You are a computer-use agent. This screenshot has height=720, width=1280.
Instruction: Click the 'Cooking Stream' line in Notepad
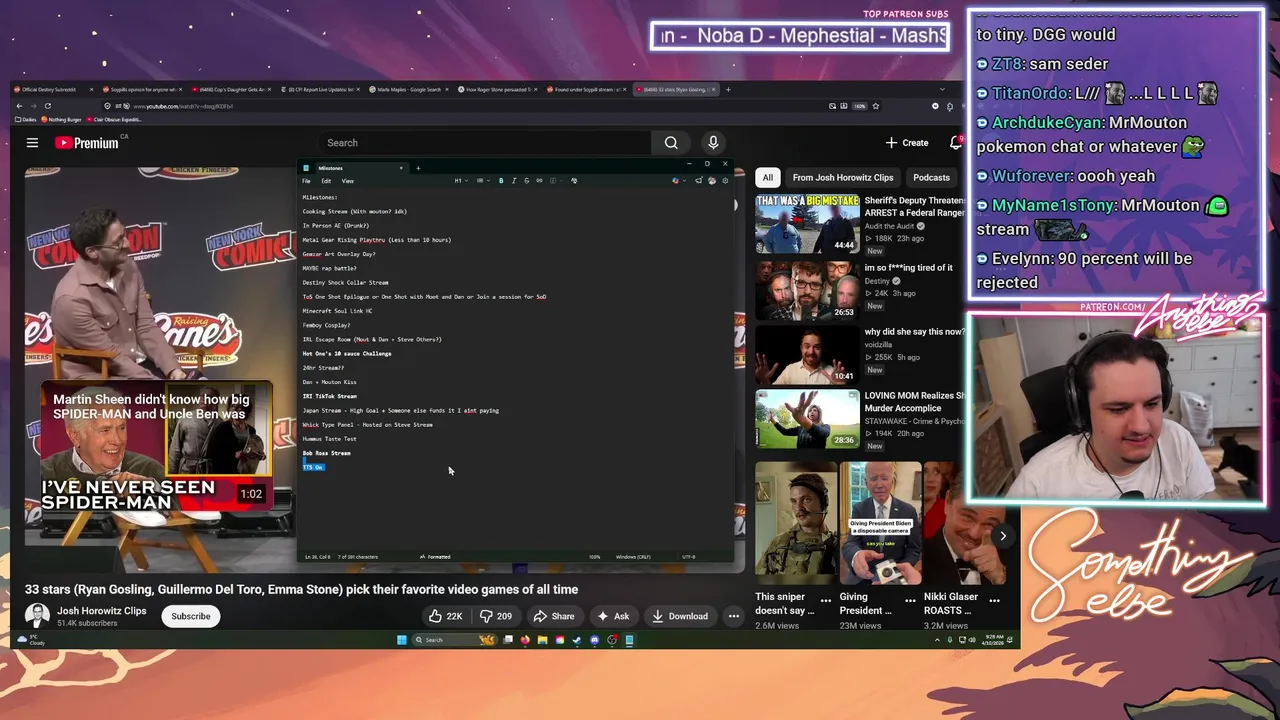click(x=354, y=211)
